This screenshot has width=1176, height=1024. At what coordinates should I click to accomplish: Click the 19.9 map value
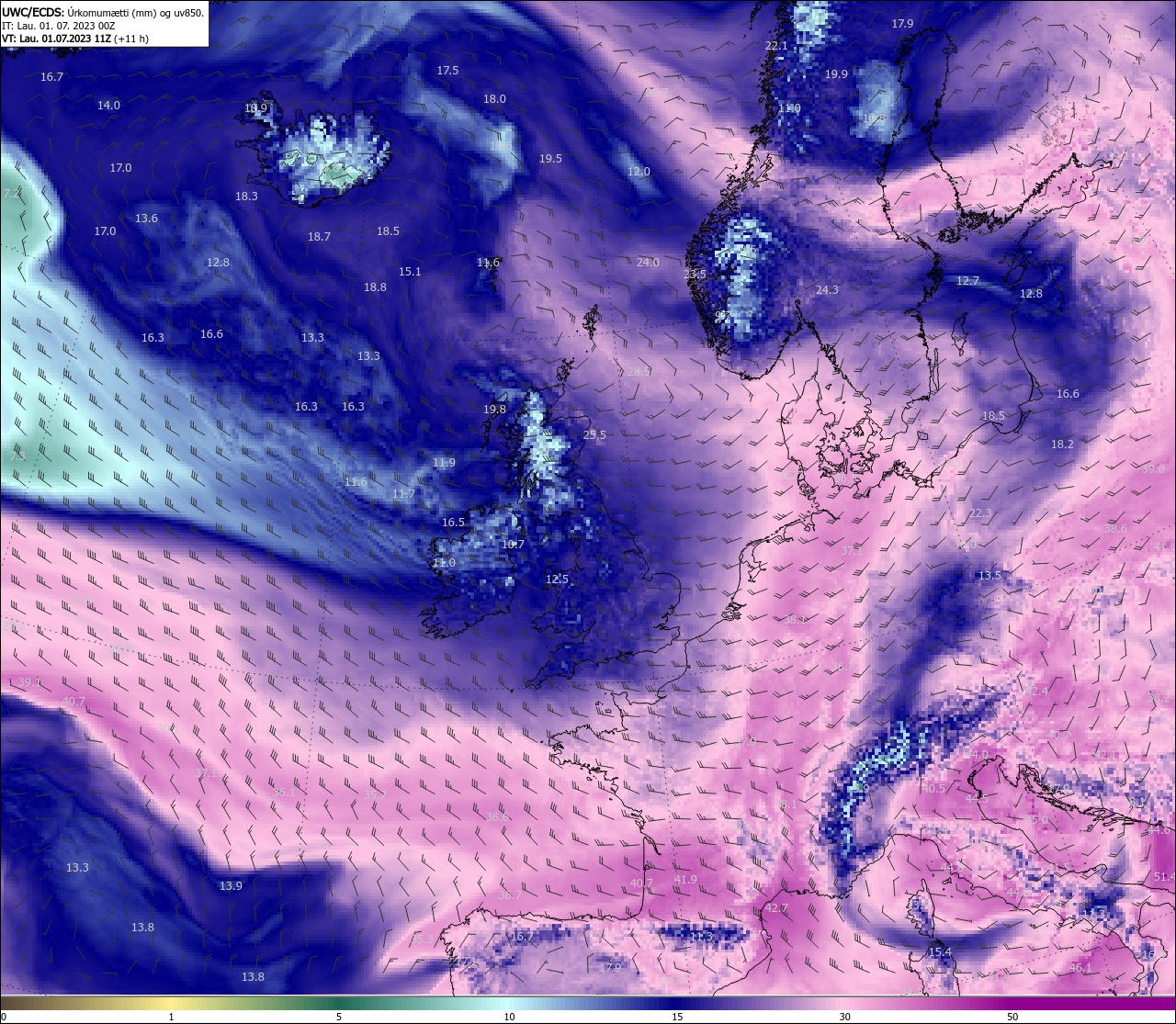coord(836,74)
